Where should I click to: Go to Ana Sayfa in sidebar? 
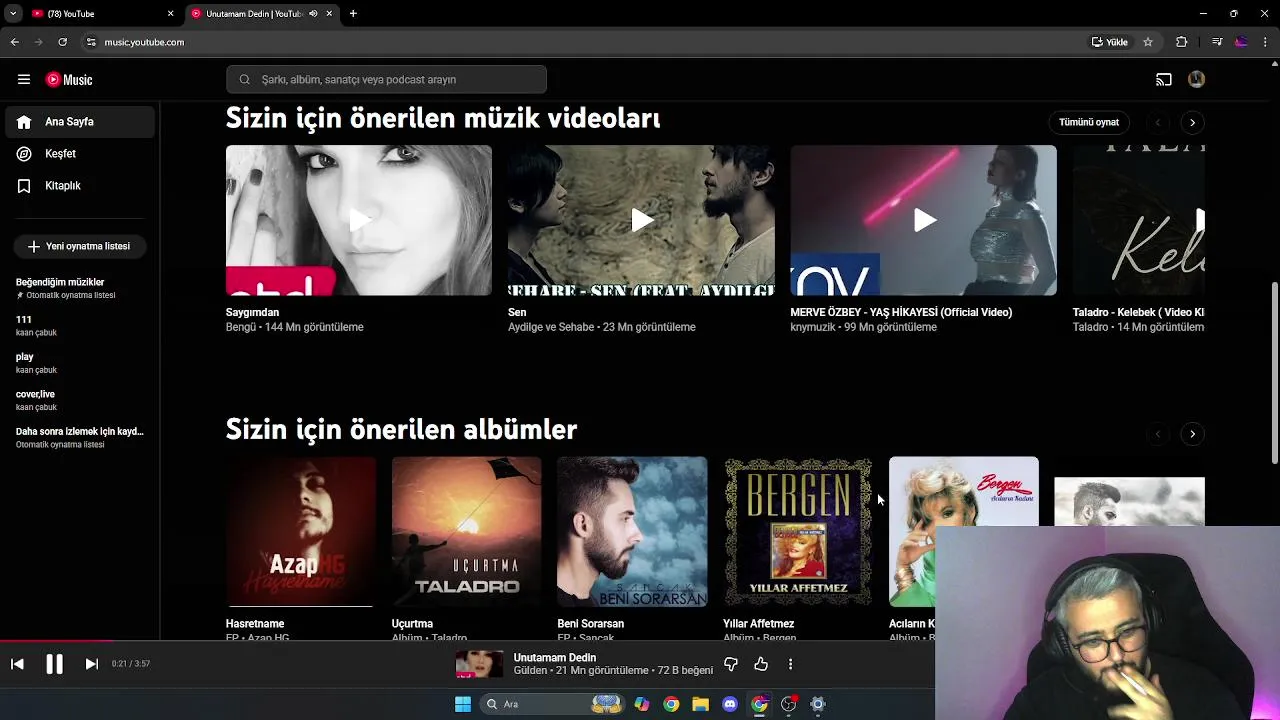click(x=80, y=122)
